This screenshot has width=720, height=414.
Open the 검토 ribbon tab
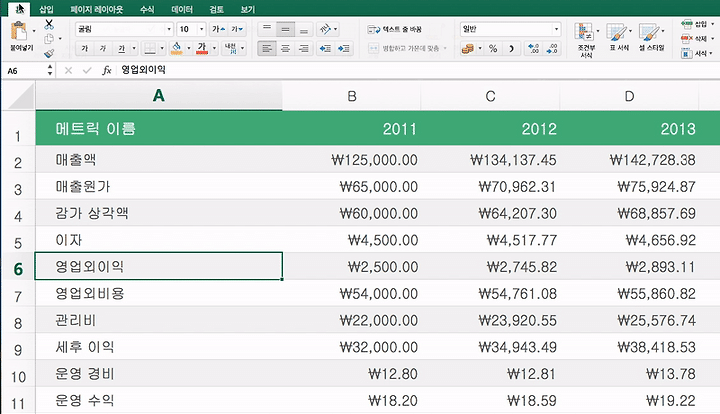tap(216, 9)
